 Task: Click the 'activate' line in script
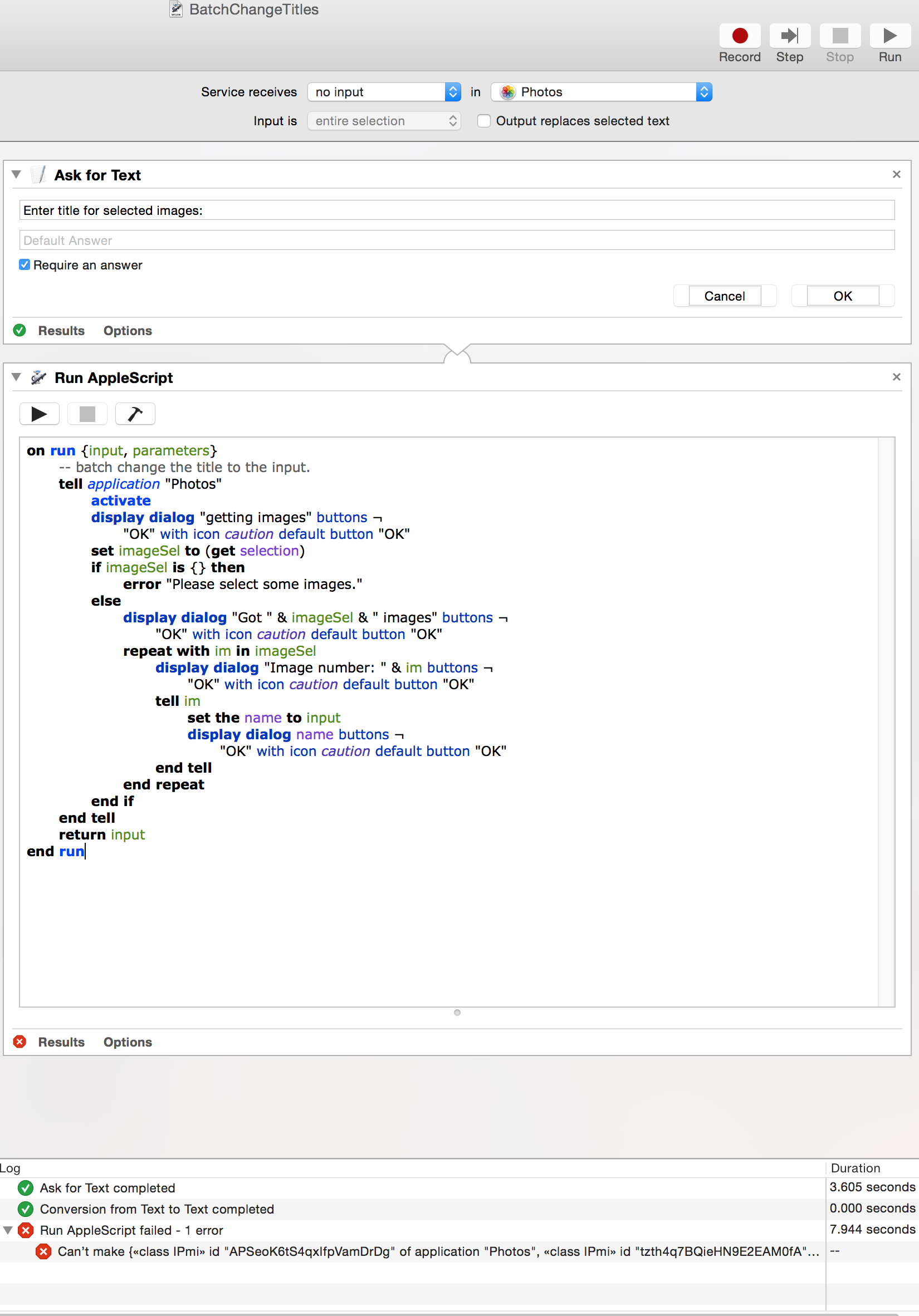pos(121,500)
